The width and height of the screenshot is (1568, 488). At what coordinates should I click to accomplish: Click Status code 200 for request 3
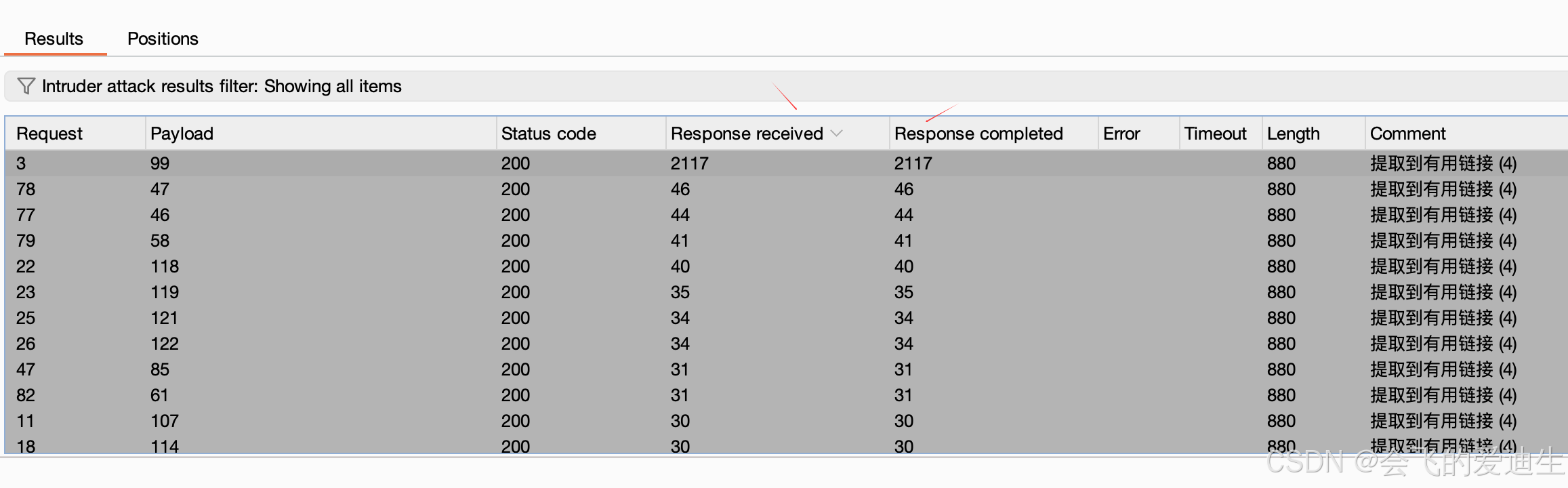[516, 163]
